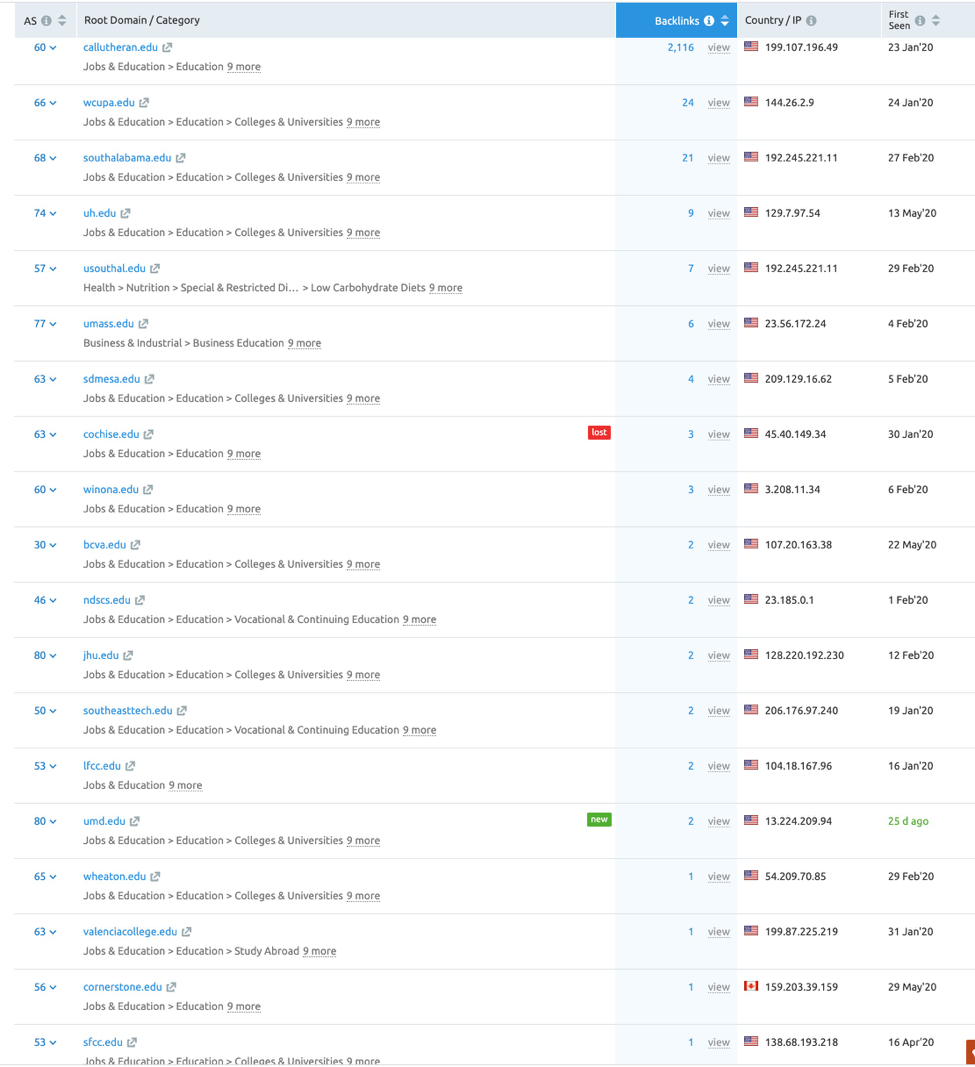View backlinks for uh.edu

click(x=718, y=213)
